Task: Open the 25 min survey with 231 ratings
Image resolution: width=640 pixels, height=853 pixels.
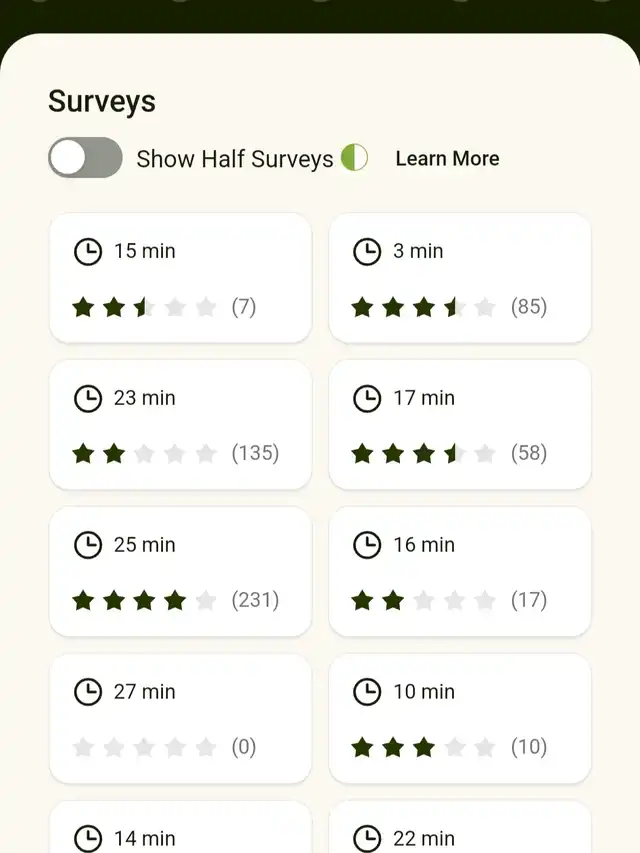Action: pos(180,572)
